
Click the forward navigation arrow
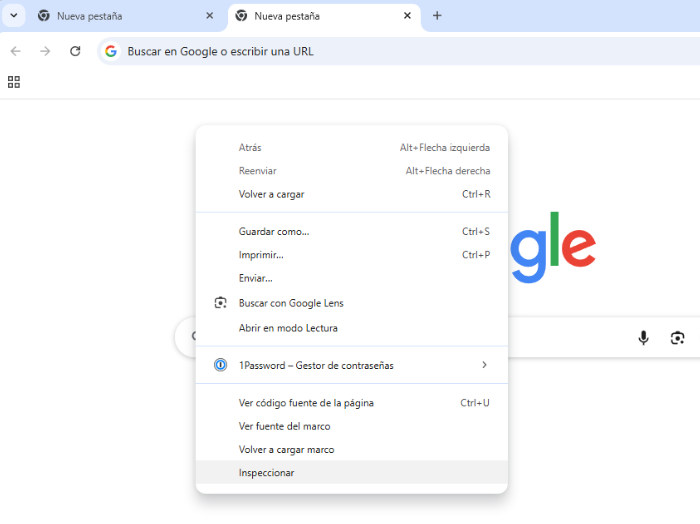point(45,51)
